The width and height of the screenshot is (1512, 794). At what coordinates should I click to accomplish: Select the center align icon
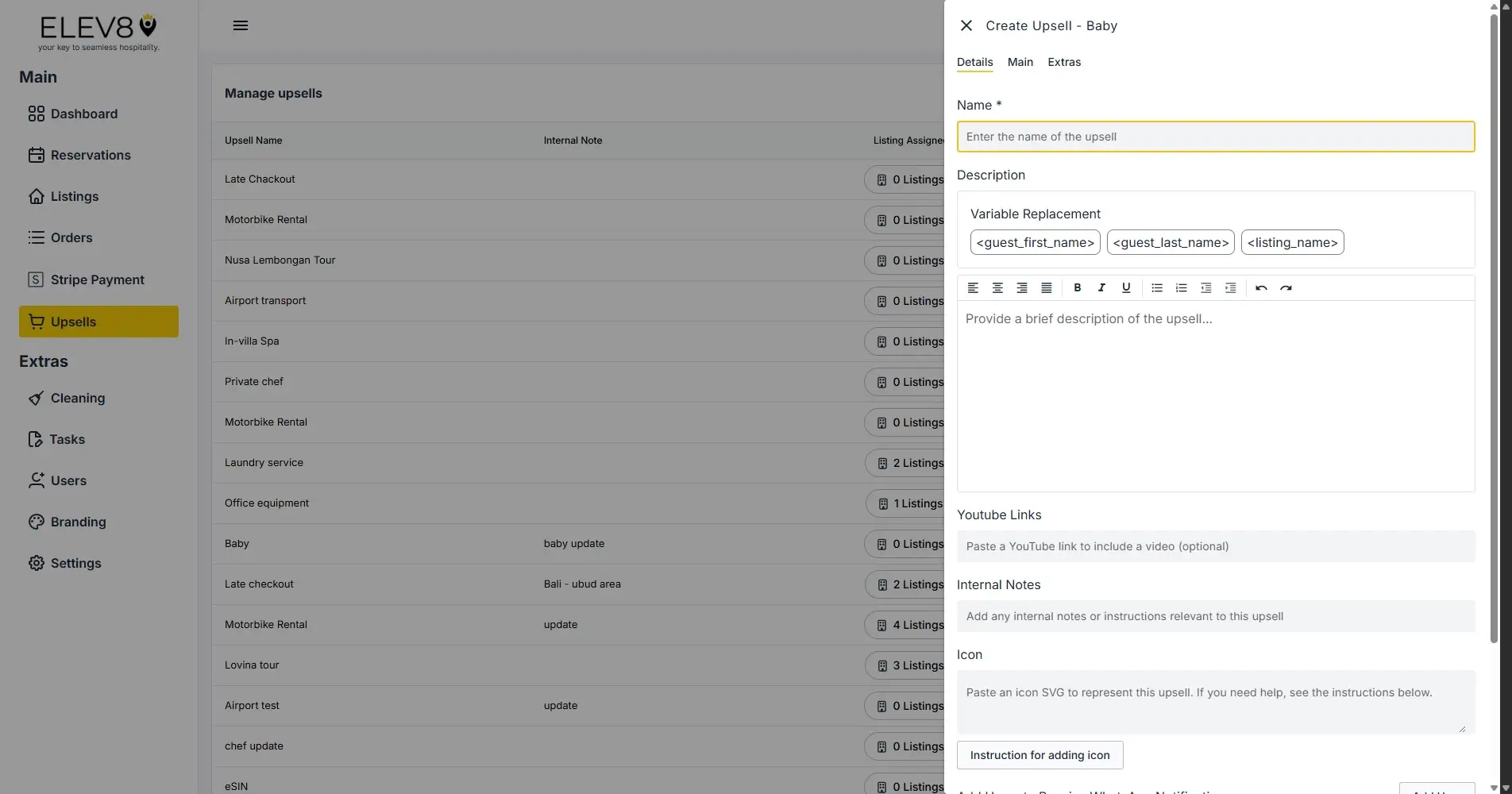(x=997, y=287)
